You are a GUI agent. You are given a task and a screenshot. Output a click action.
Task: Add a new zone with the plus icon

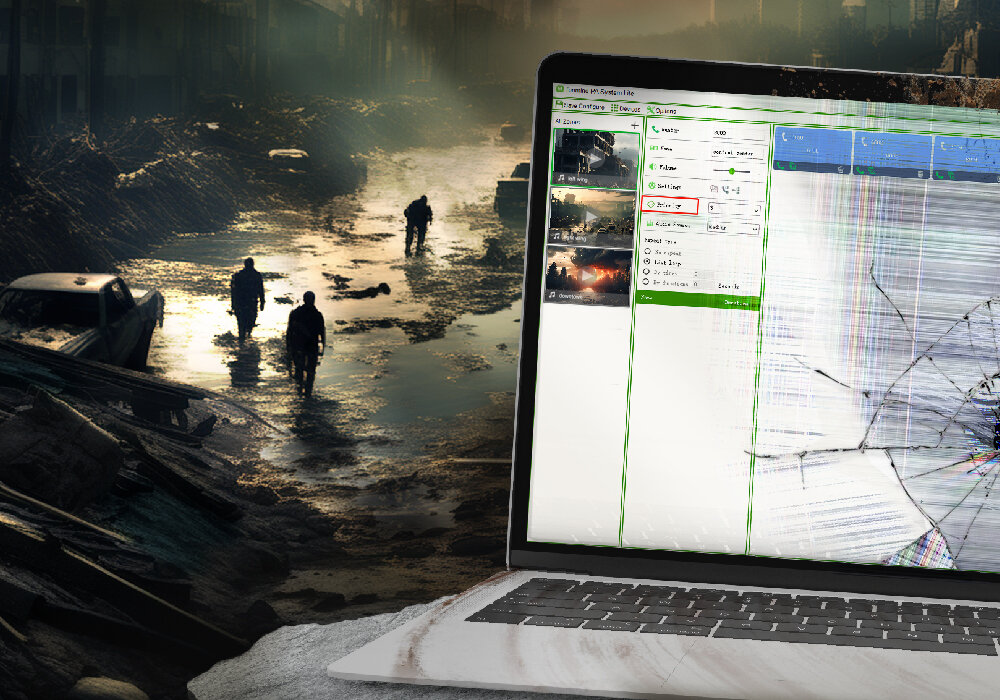point(635,126)
